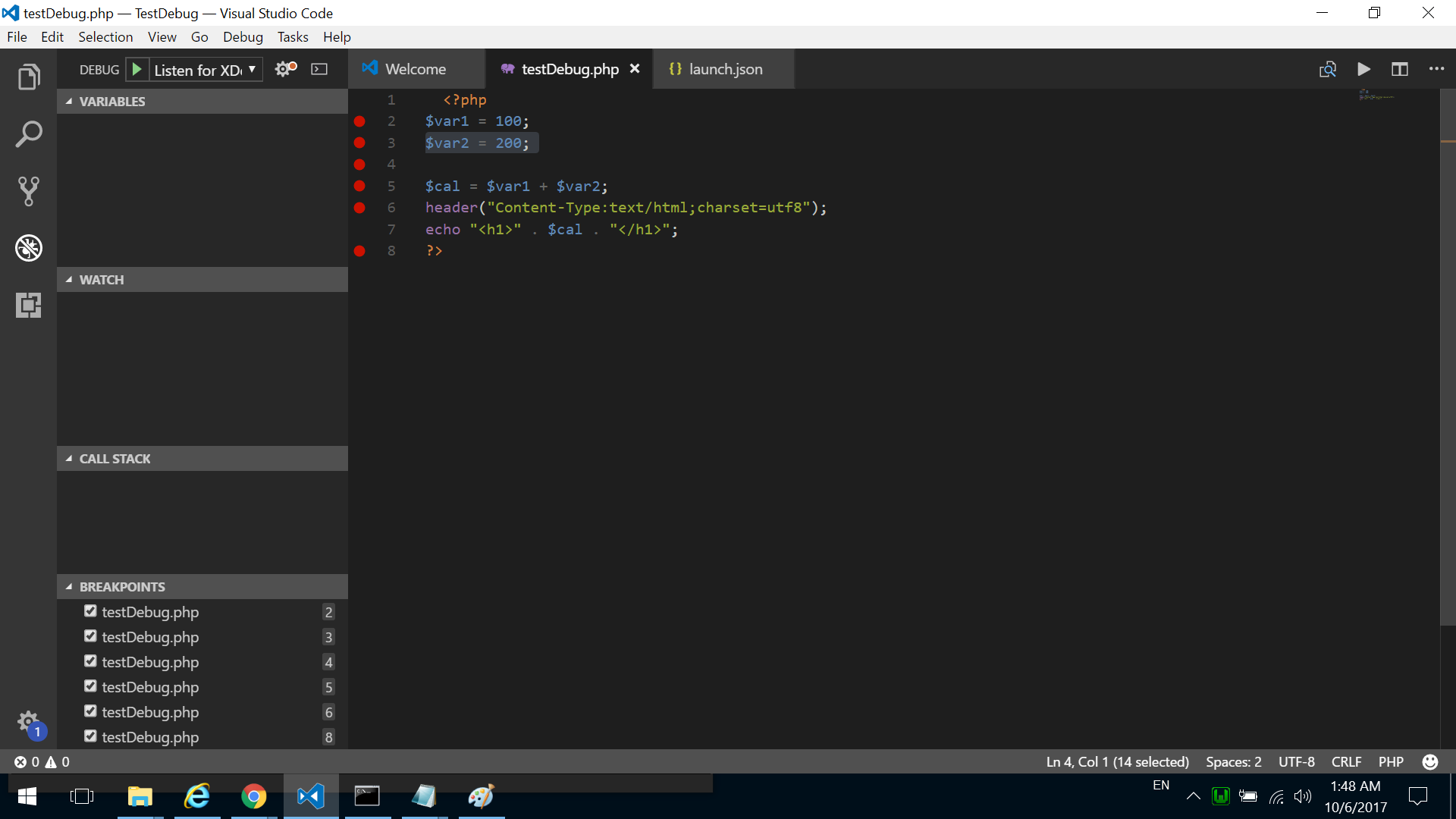
Task: Open the Go menu
Action: tap(199, 37)
